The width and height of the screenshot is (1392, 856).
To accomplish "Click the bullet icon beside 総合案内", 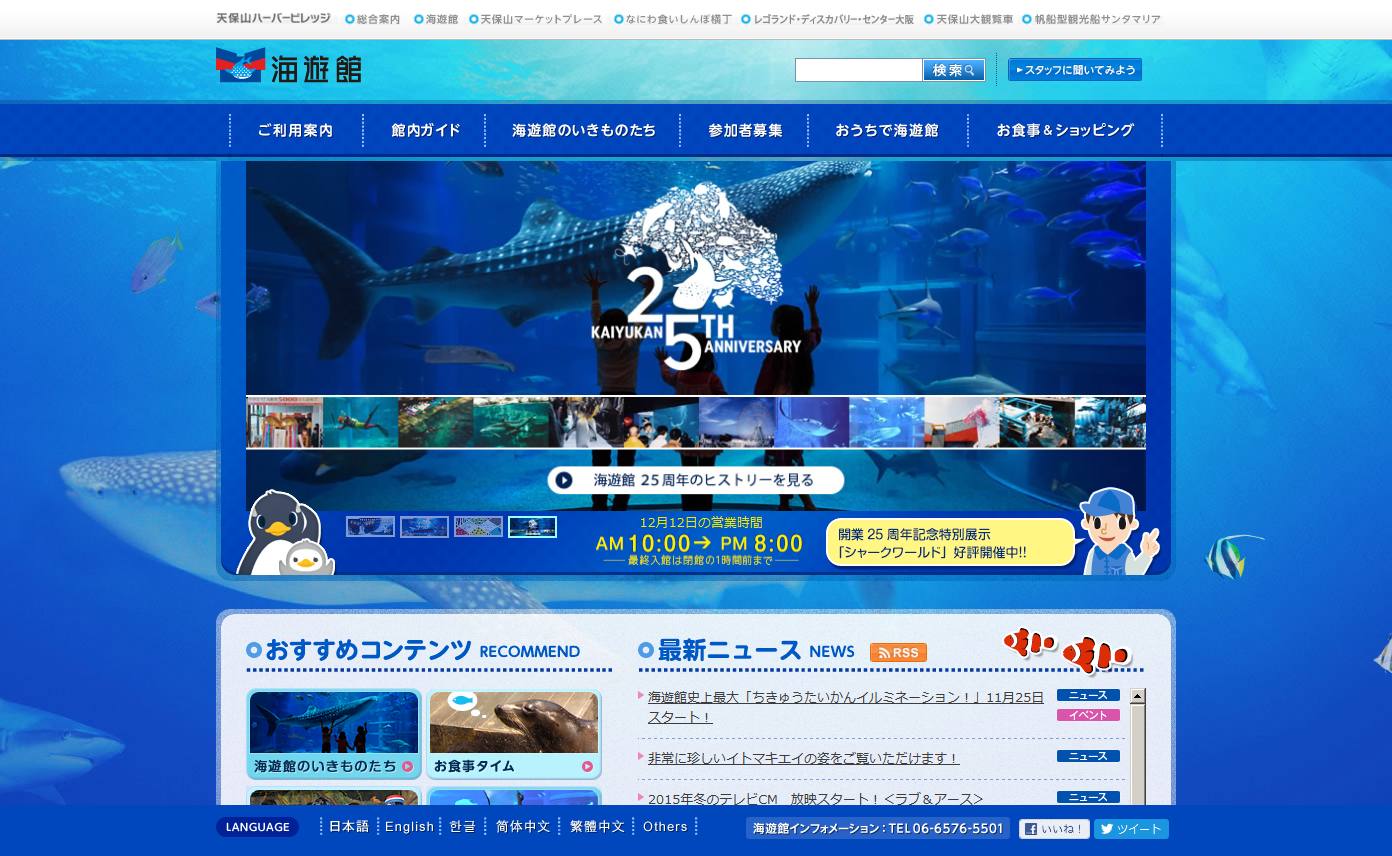I will (350, 19).
